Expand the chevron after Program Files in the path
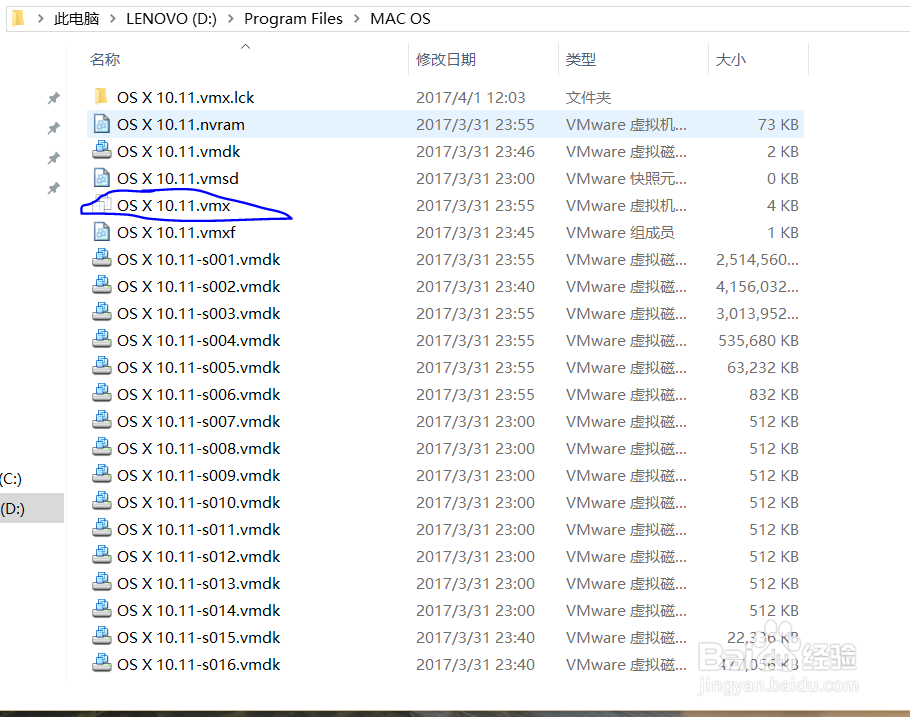The image size is (910, 717). (x=357, y=19)
